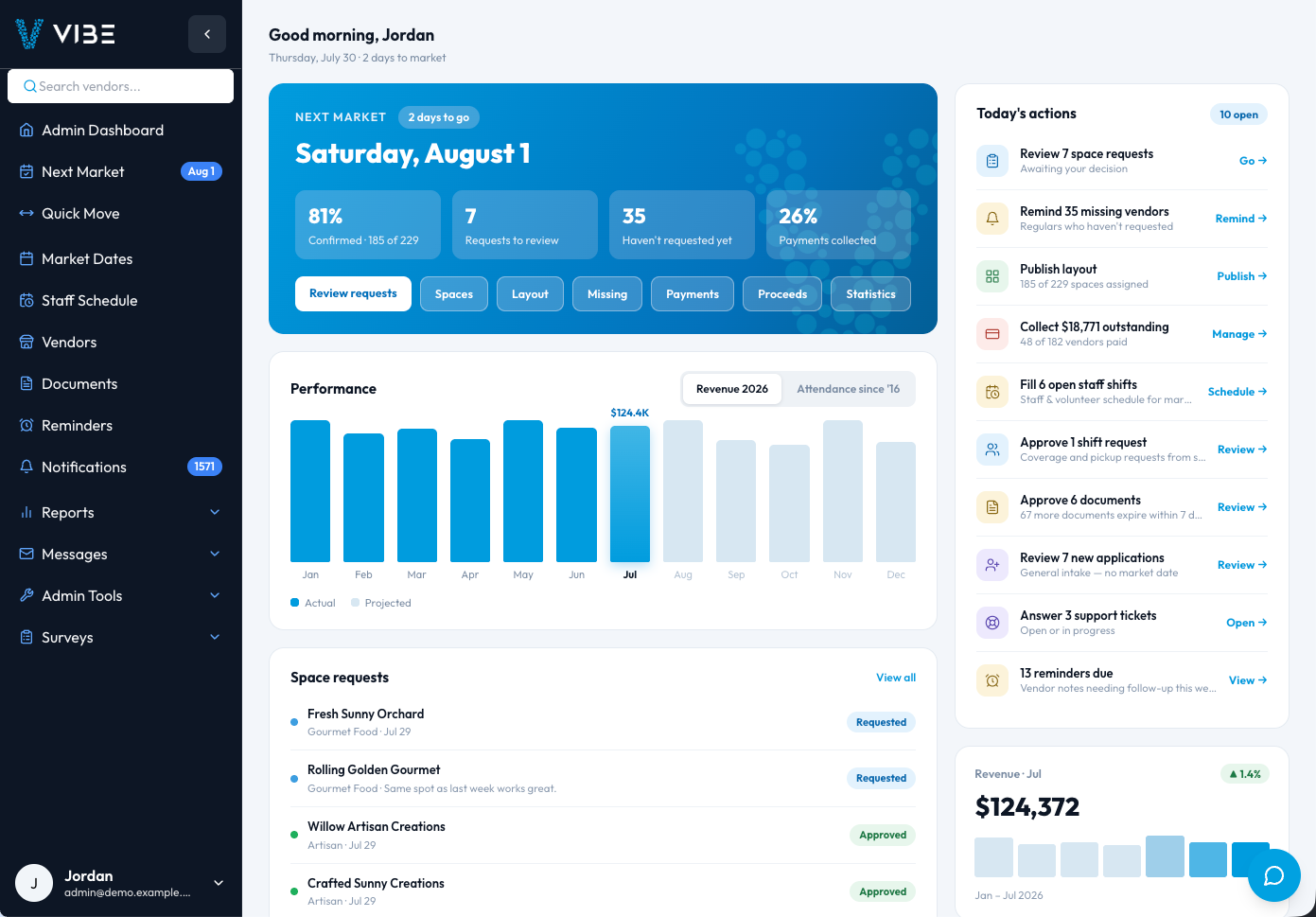Click the 26% Payments collected stat card

click(838, 225)
